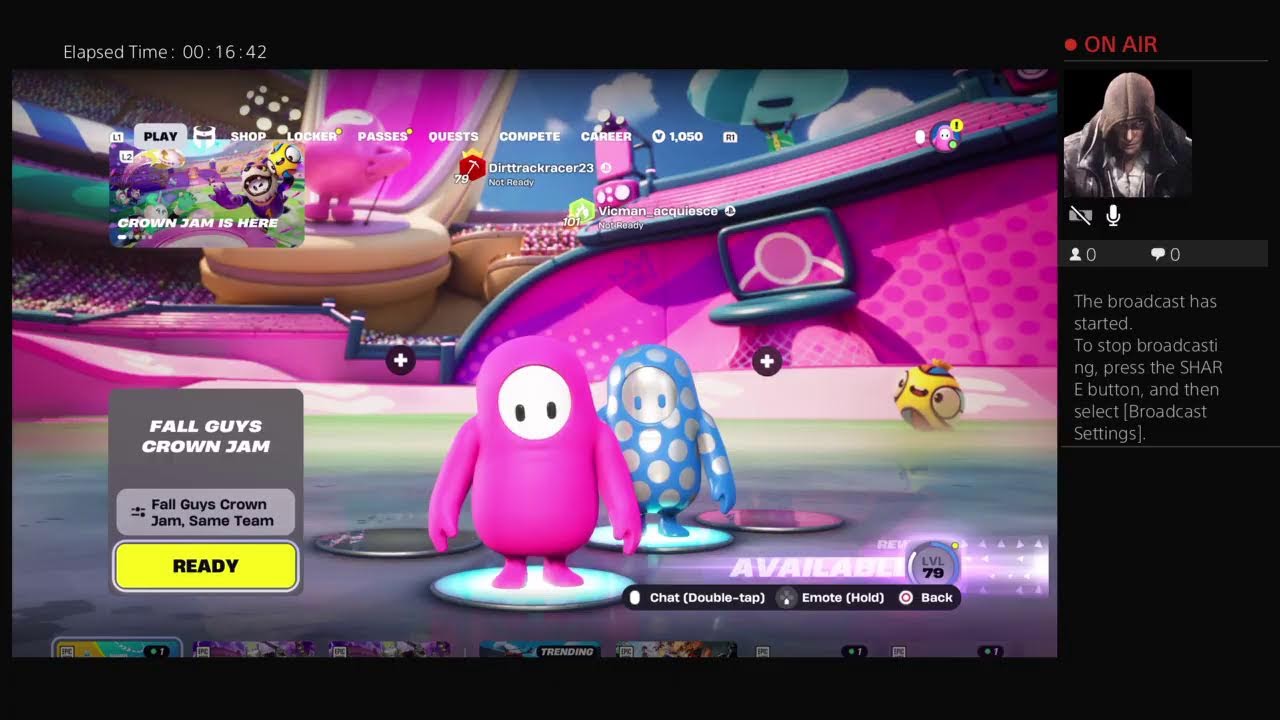Toggle the broadcast microphone icon

tap(1113, 215)
